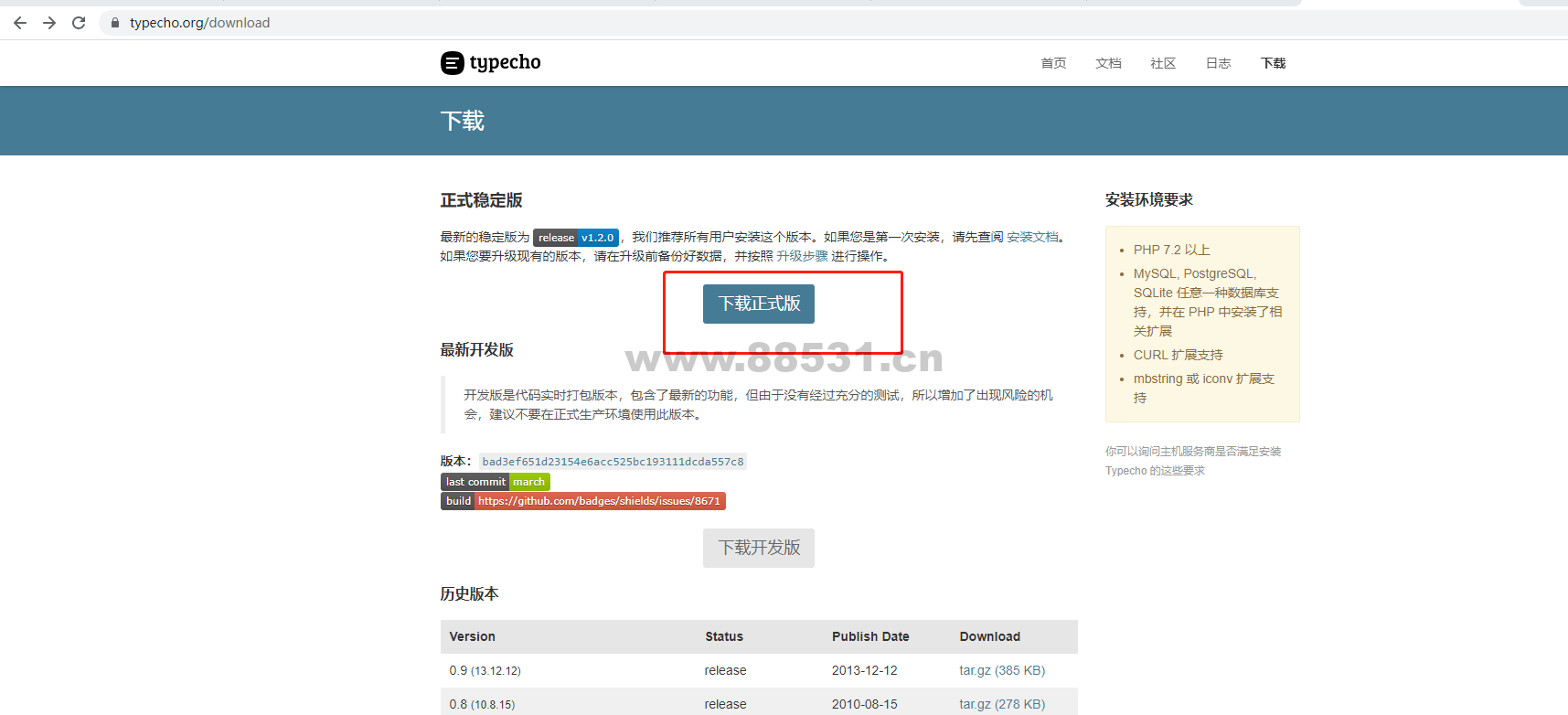Click the PHP 7.2 以上 requirement item
Image resolution: width=1568 pixels, height=715 pixels.
[x=1171, y=250]
